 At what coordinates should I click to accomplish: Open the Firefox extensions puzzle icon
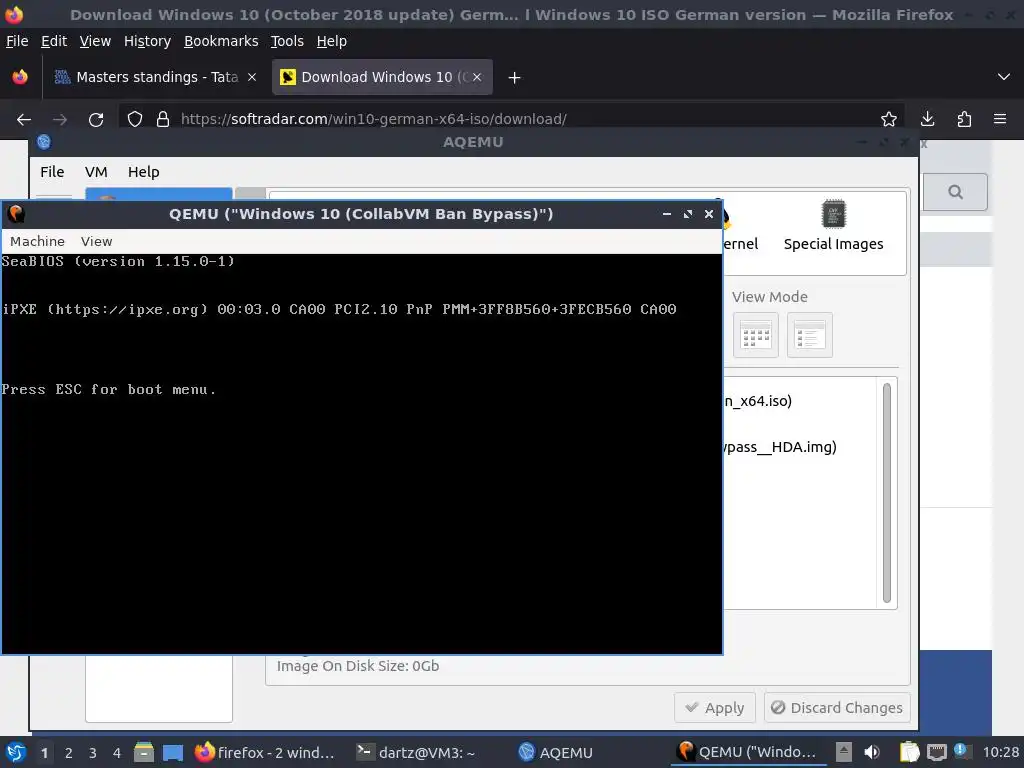[964, 119]
